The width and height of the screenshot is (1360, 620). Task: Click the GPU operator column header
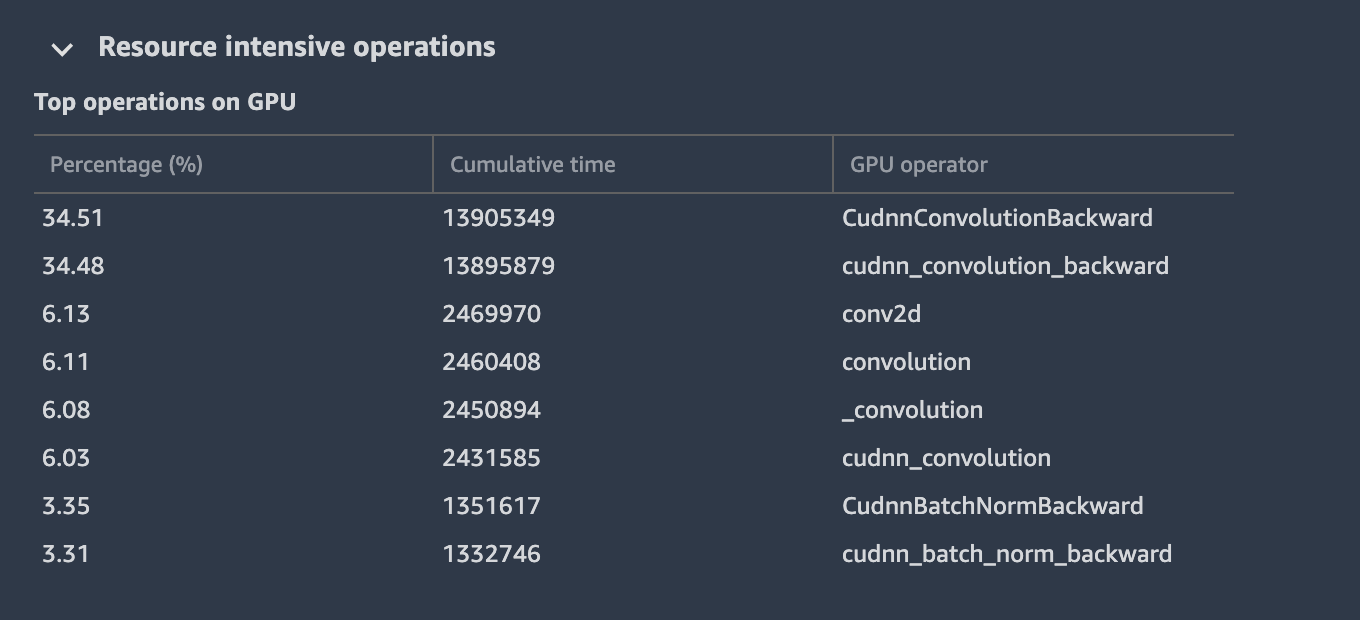pyautogui.click(x=918, y=165)
